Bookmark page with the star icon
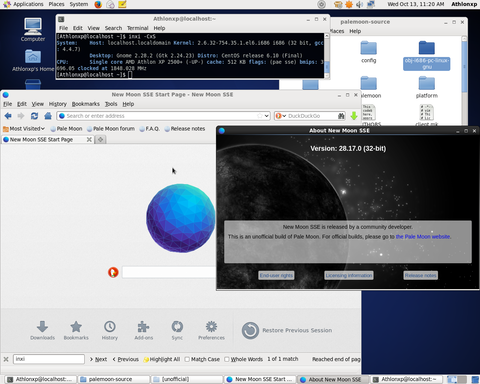 pyautogui.click(x=260, y=116)
